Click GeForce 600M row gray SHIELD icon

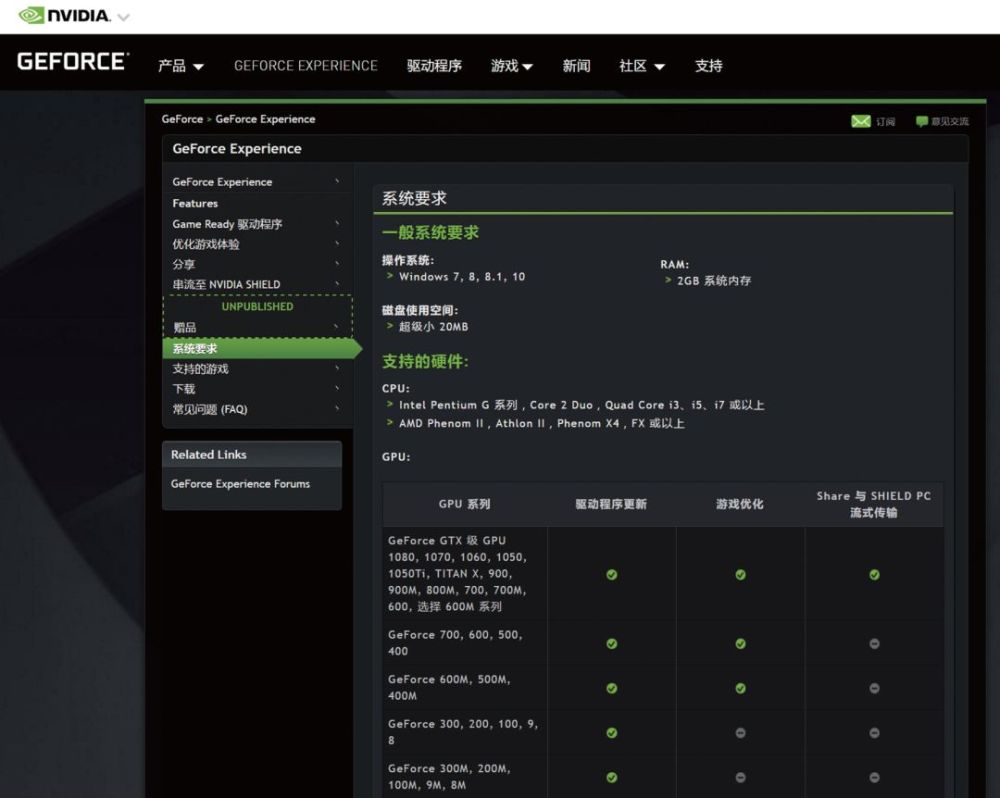(874, 688)
